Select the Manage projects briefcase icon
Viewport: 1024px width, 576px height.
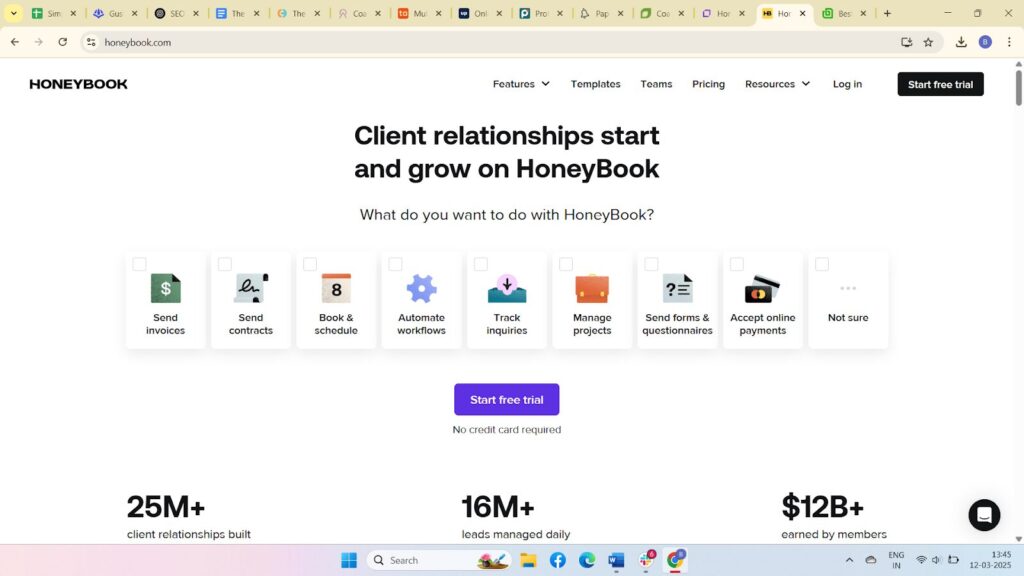click(x=592, y=289)
